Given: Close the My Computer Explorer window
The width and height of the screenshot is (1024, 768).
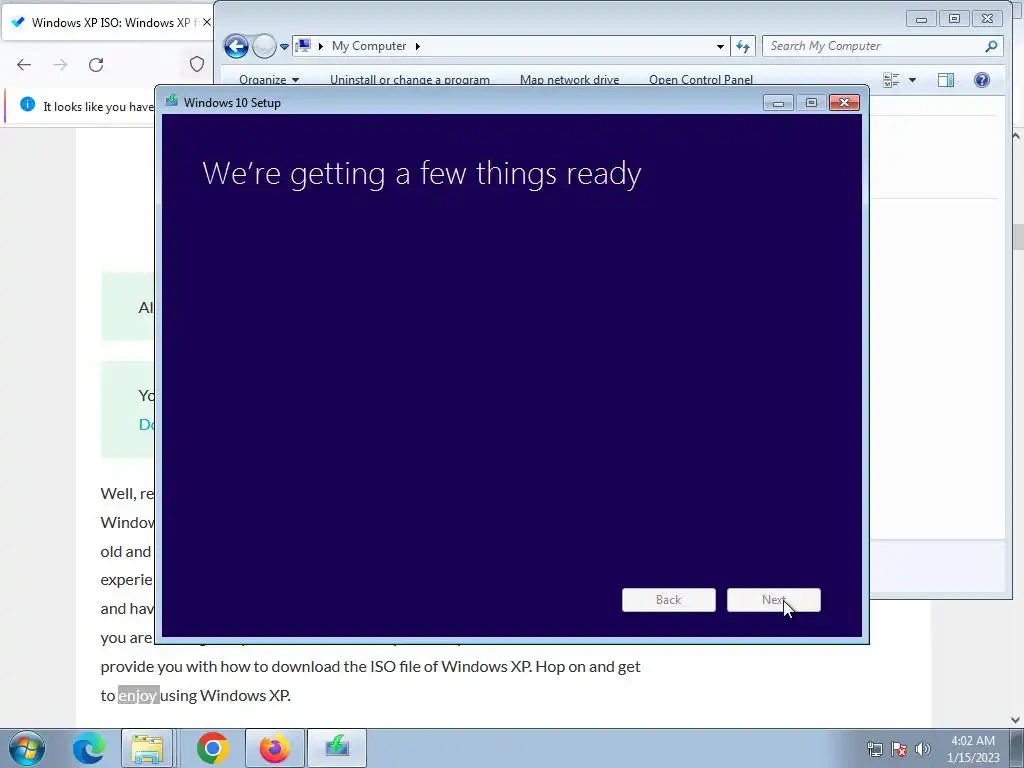Looking at the screenshot, I should pyautogui.click(x=987, y=19).
